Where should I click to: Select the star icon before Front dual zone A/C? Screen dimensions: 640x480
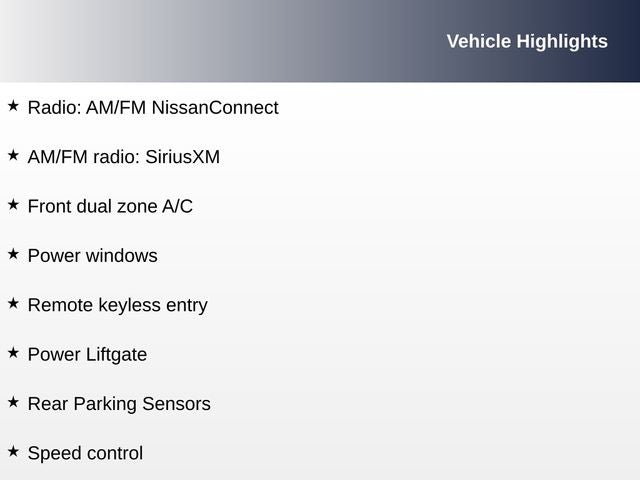(13, 204)
